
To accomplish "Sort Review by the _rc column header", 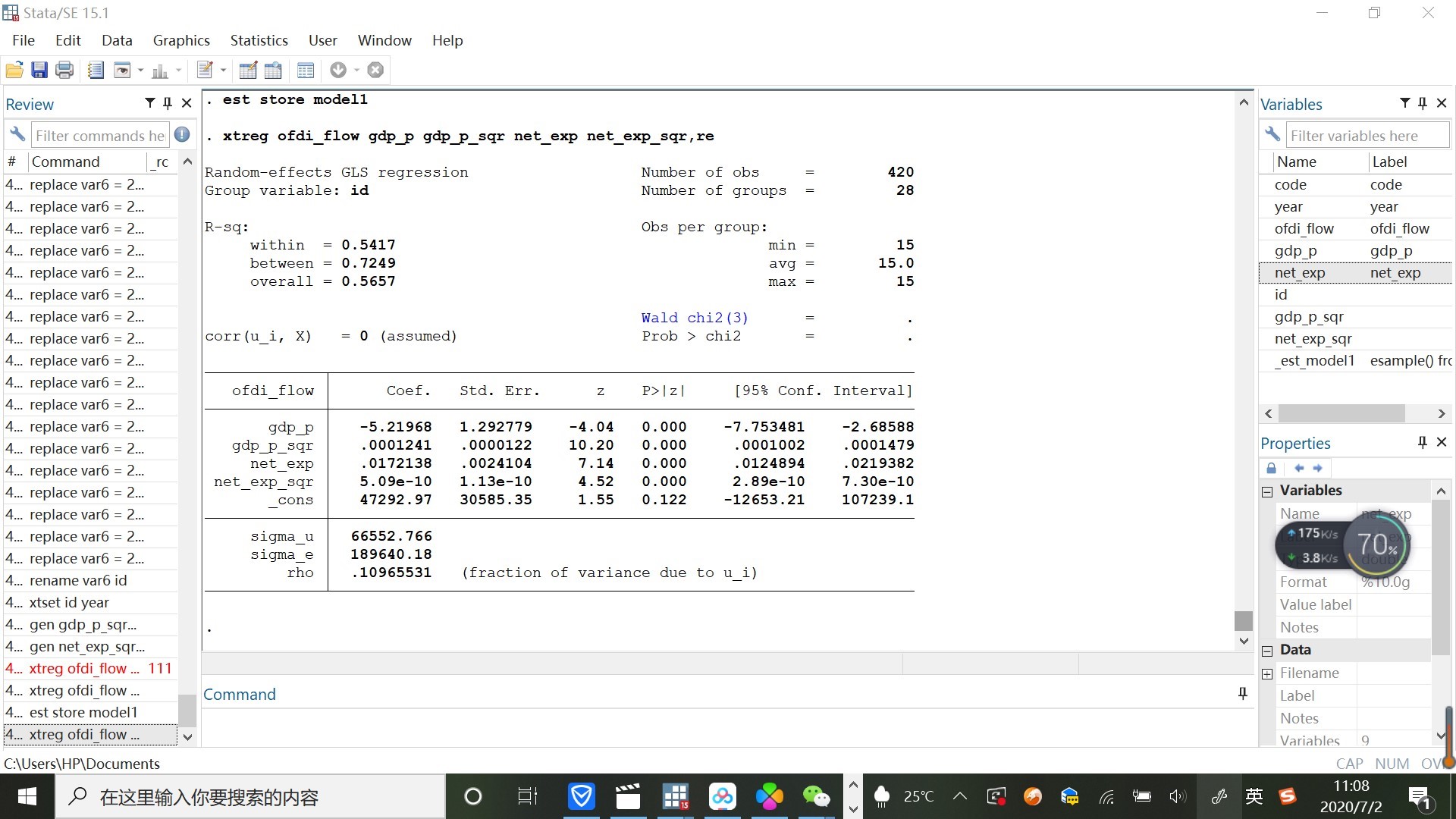I will (162, 162).
